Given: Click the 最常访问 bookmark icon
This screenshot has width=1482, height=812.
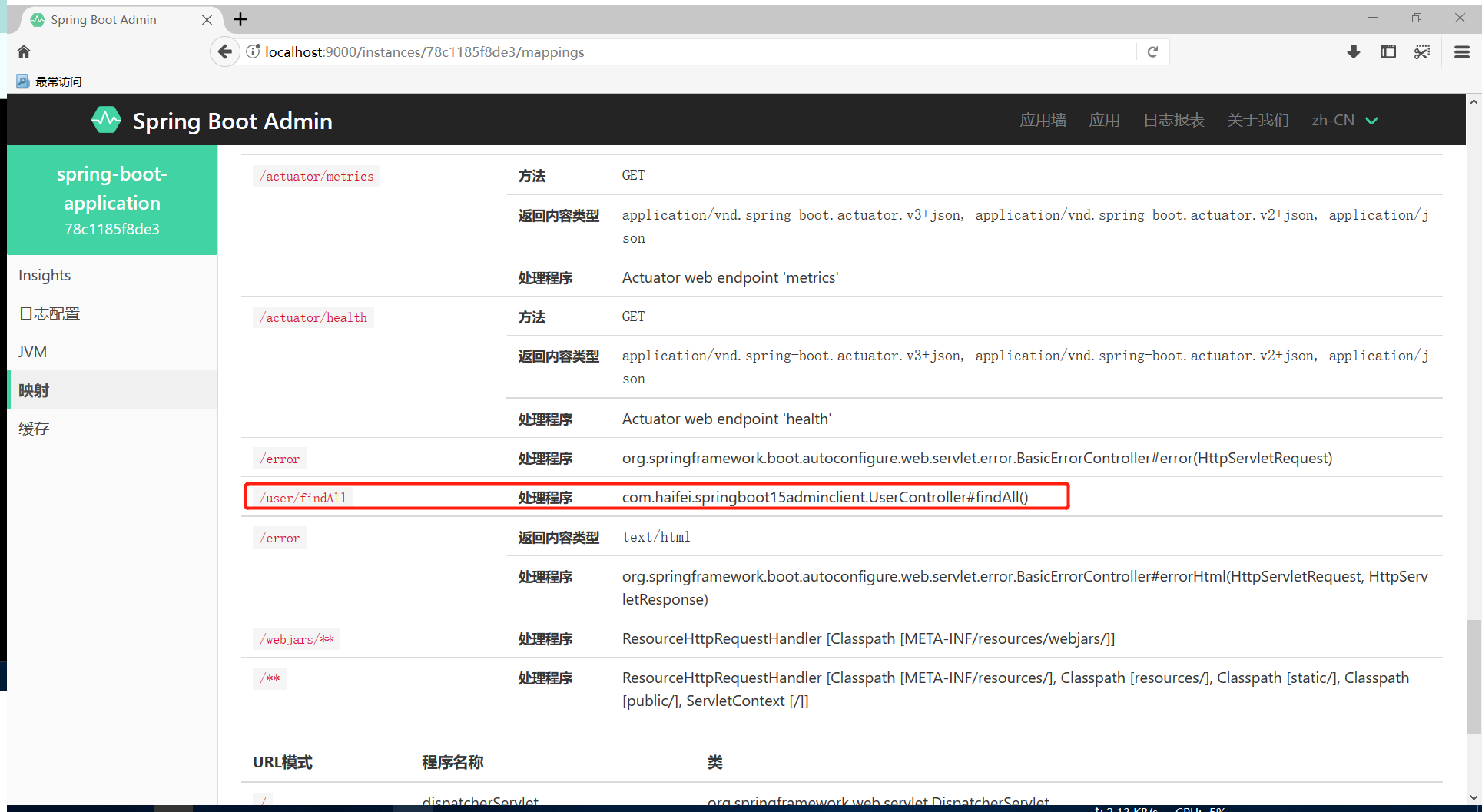Looking at the screenshot, I should [22, 81].
